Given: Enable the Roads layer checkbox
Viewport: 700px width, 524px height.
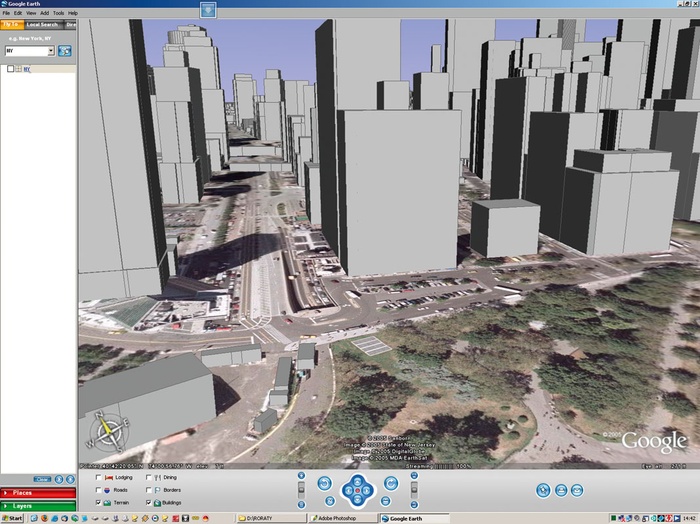Looking at the screenshot, I should coord(99,490).
